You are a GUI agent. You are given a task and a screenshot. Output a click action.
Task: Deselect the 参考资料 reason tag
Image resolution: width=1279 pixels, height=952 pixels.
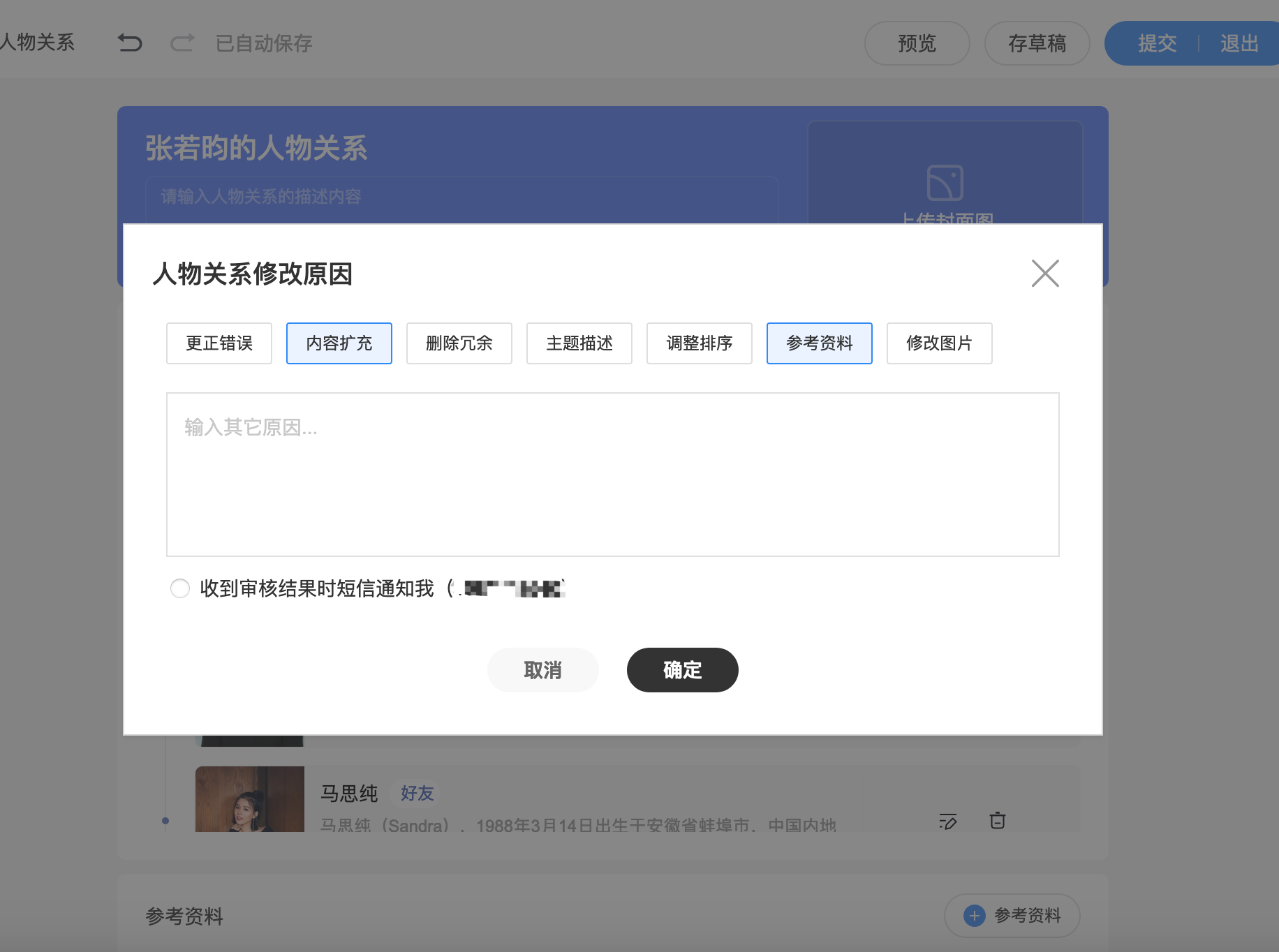pyautogui.click(x=820, y=343)
